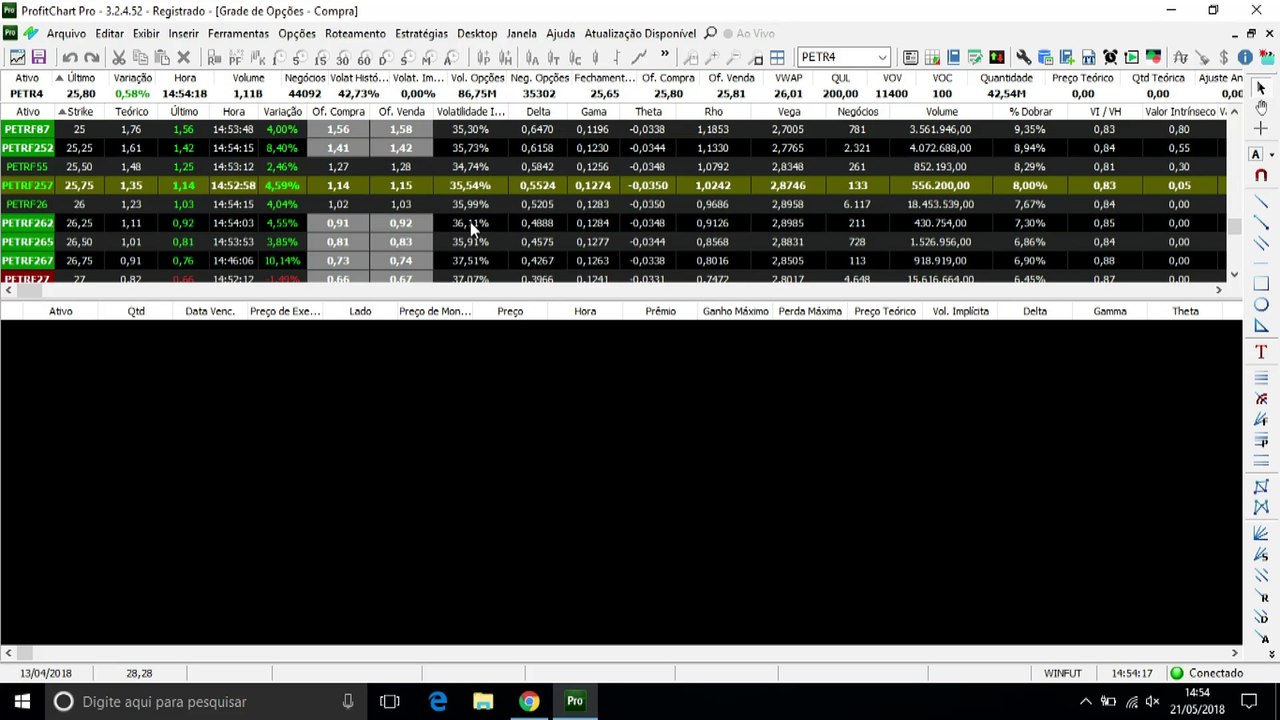The width and height of the screenshot is (1280, 720).
Task: Open the Roteamento menu
Action: [x=355, y=34]
